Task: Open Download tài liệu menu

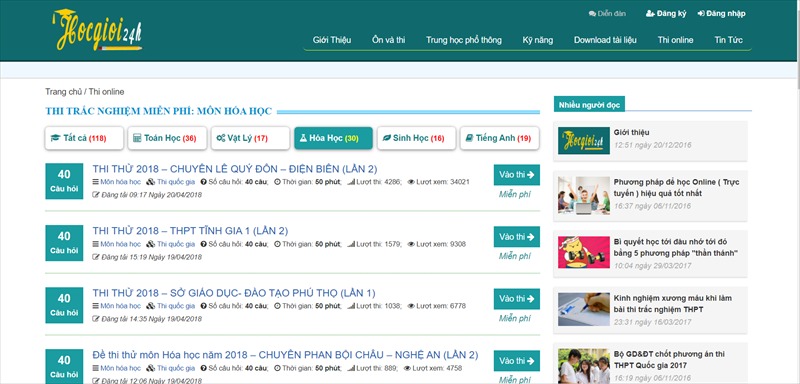Action: 605,40
